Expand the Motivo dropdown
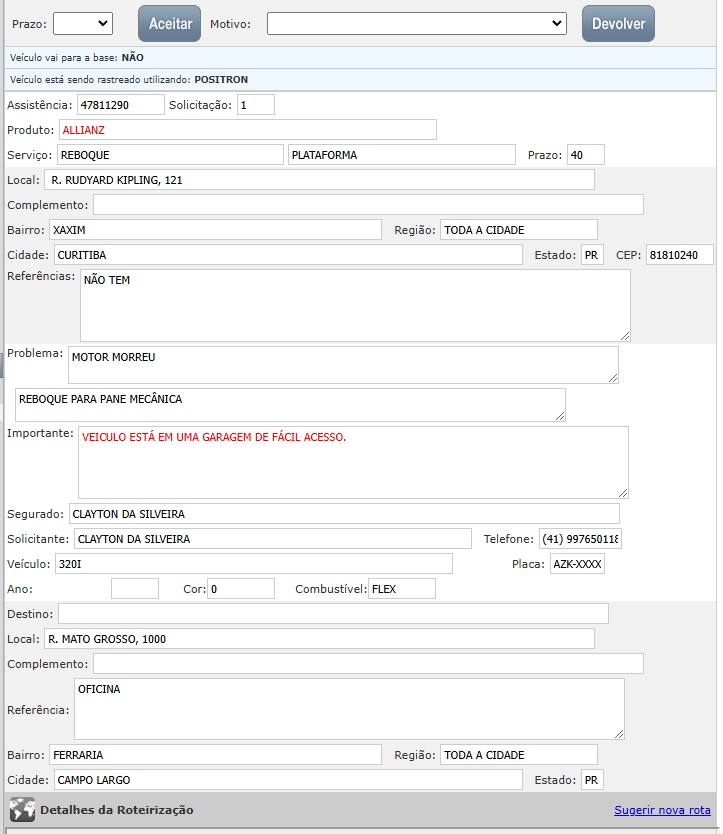Image resolution: width=723 pixels, height=834 pixels. pos(416,23)
